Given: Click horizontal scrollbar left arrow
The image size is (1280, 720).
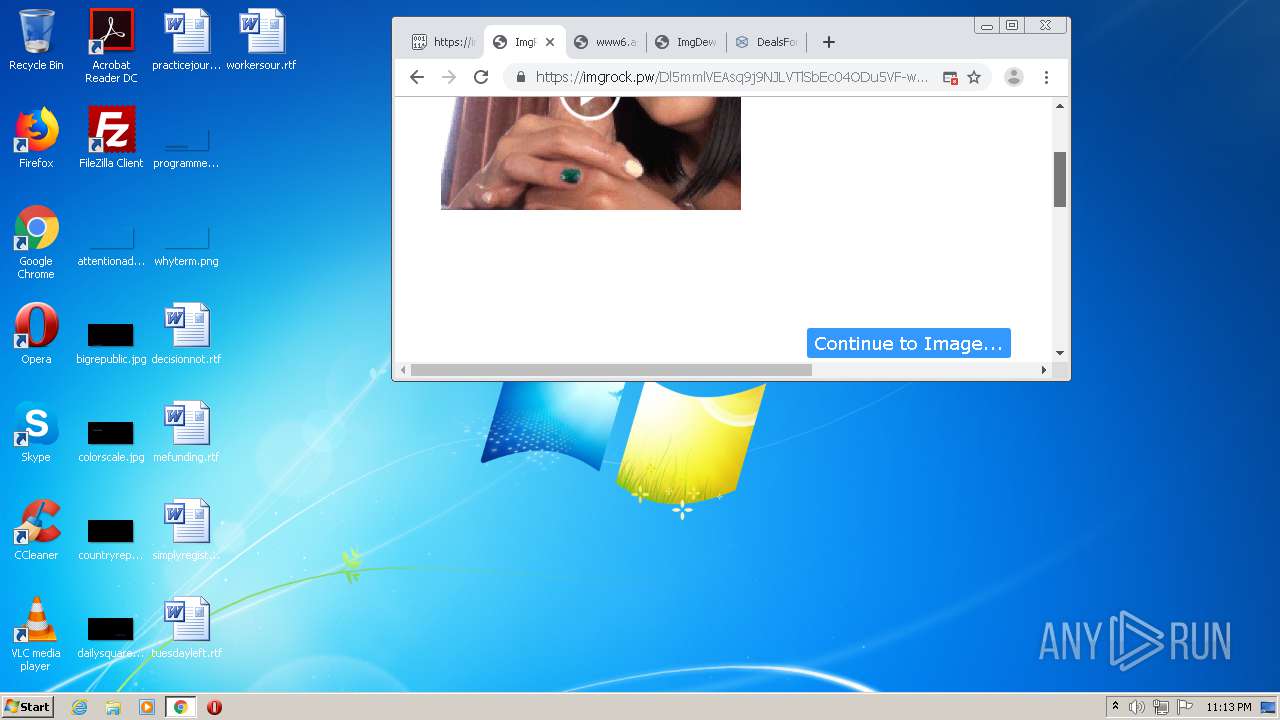Looking at the screenshot, I should coord(404,370).
